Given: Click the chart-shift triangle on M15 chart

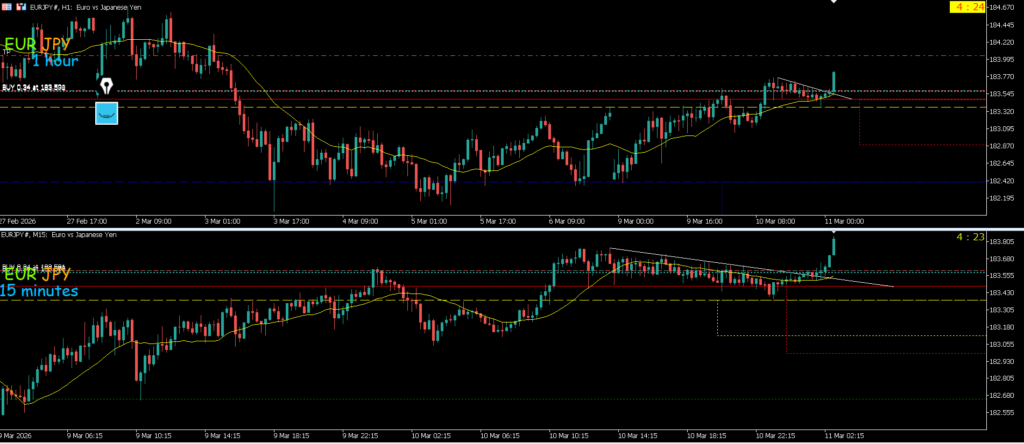Looking at the screenshot, I should pos(833,231).
